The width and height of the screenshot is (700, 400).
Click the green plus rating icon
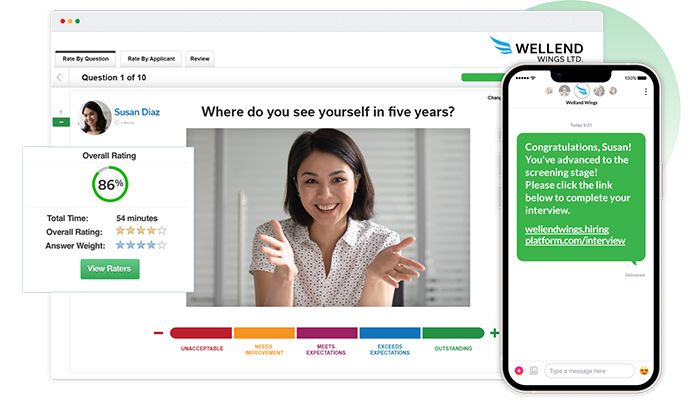pyautogui.click(x=495, y=333)
